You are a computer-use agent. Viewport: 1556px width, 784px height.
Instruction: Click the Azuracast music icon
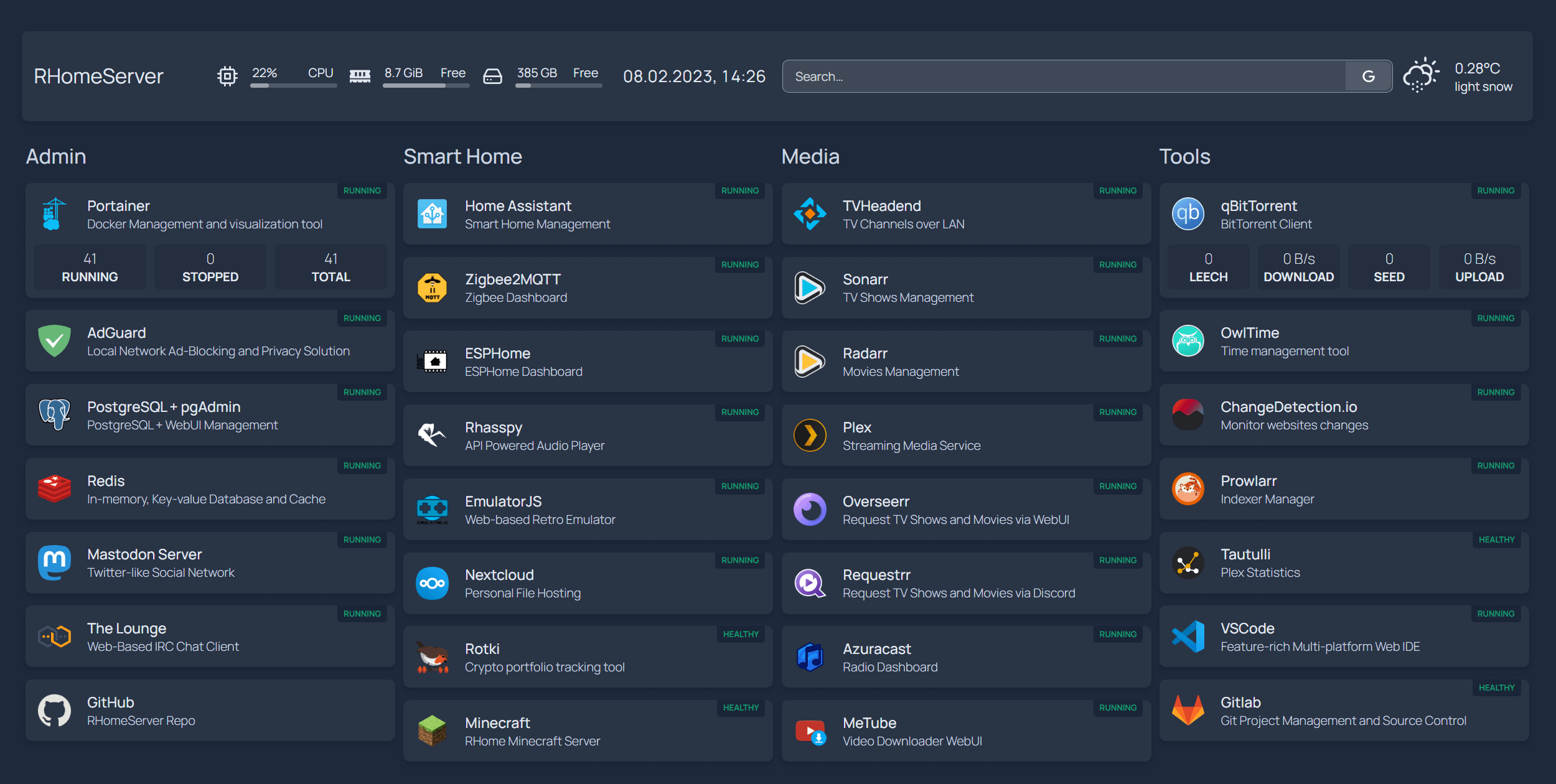(x=810, y=657)
